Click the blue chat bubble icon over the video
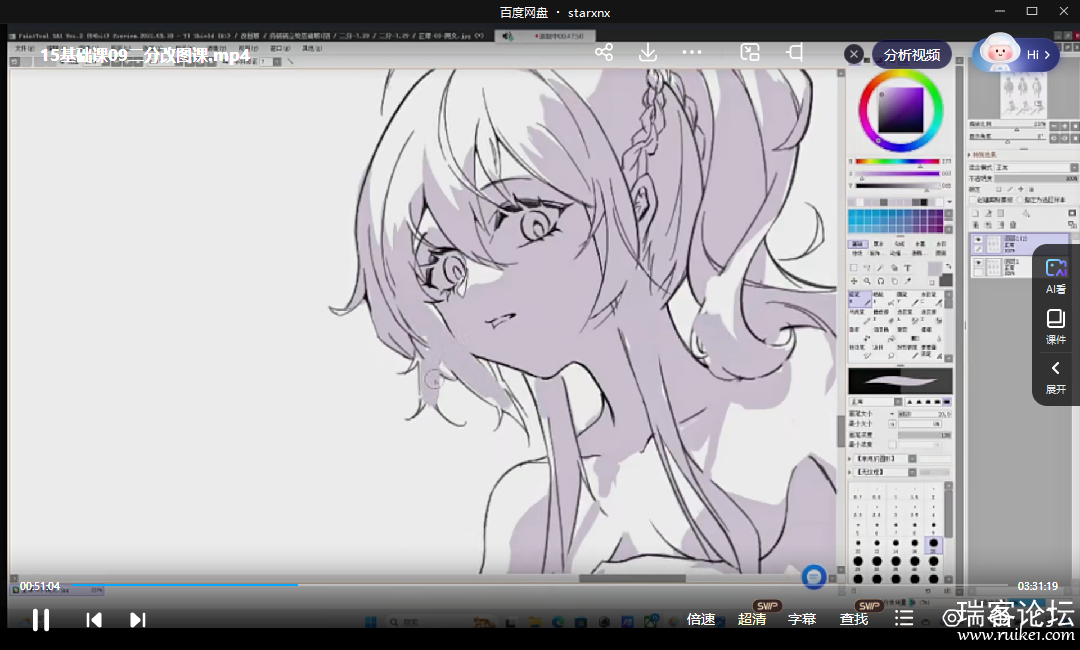This screenshot has height=650, width=1080. pos(814,576)
